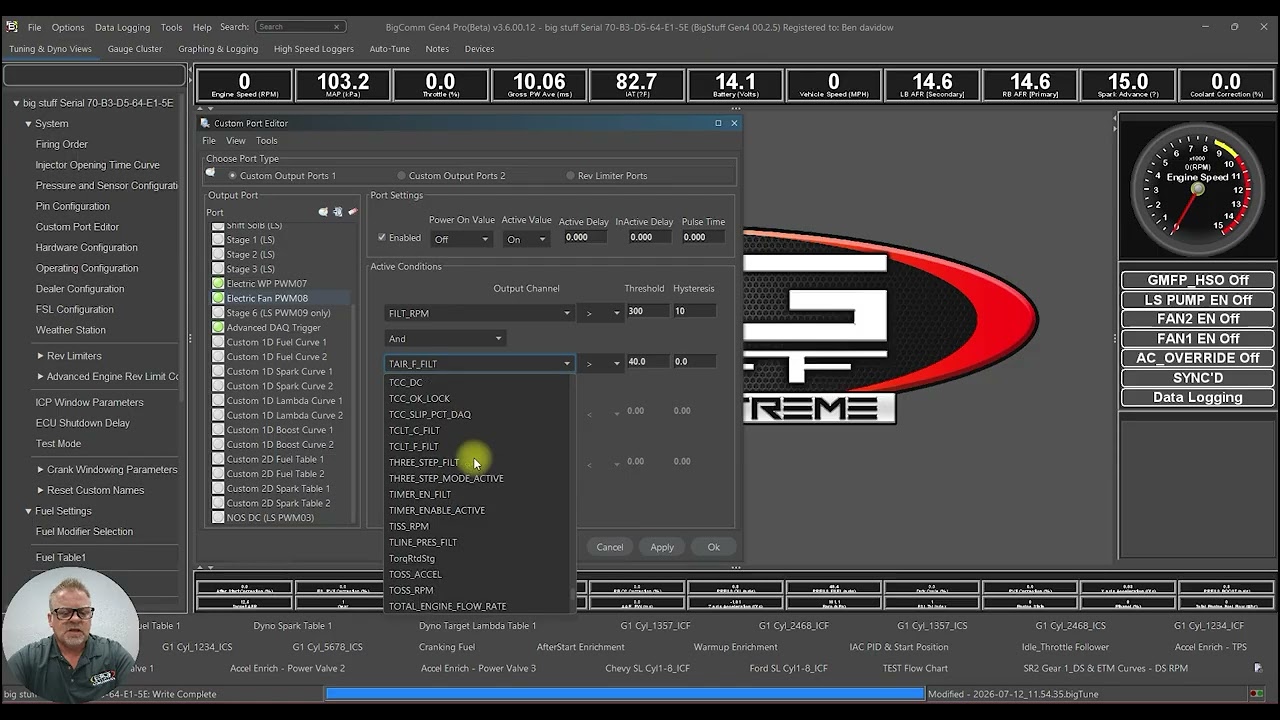Click the port type icon beside Custom Output Ports 1
Image resolution: width=1280 pixels, height=720 pixels.
(210, 173)
